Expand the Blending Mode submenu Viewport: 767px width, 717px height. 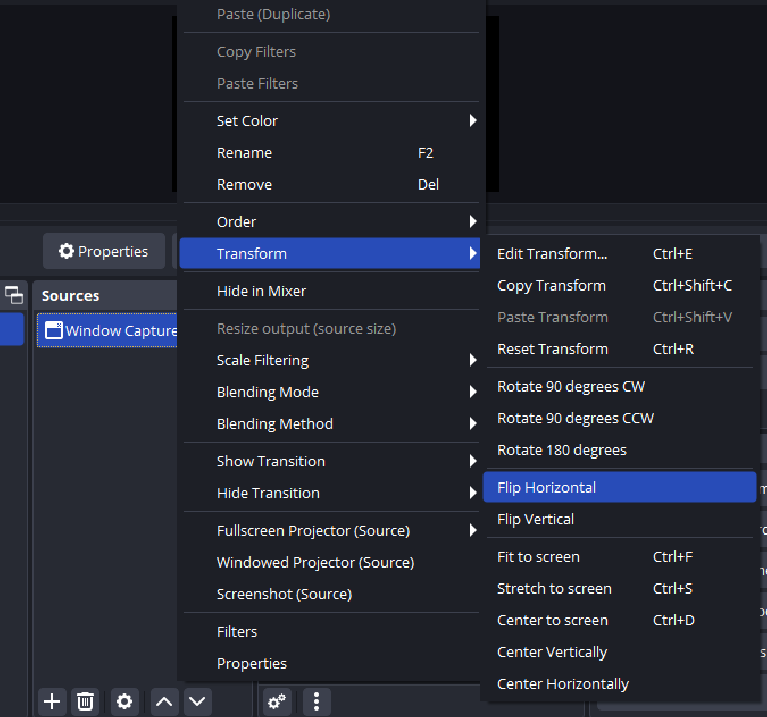click(x=473, y=392)
